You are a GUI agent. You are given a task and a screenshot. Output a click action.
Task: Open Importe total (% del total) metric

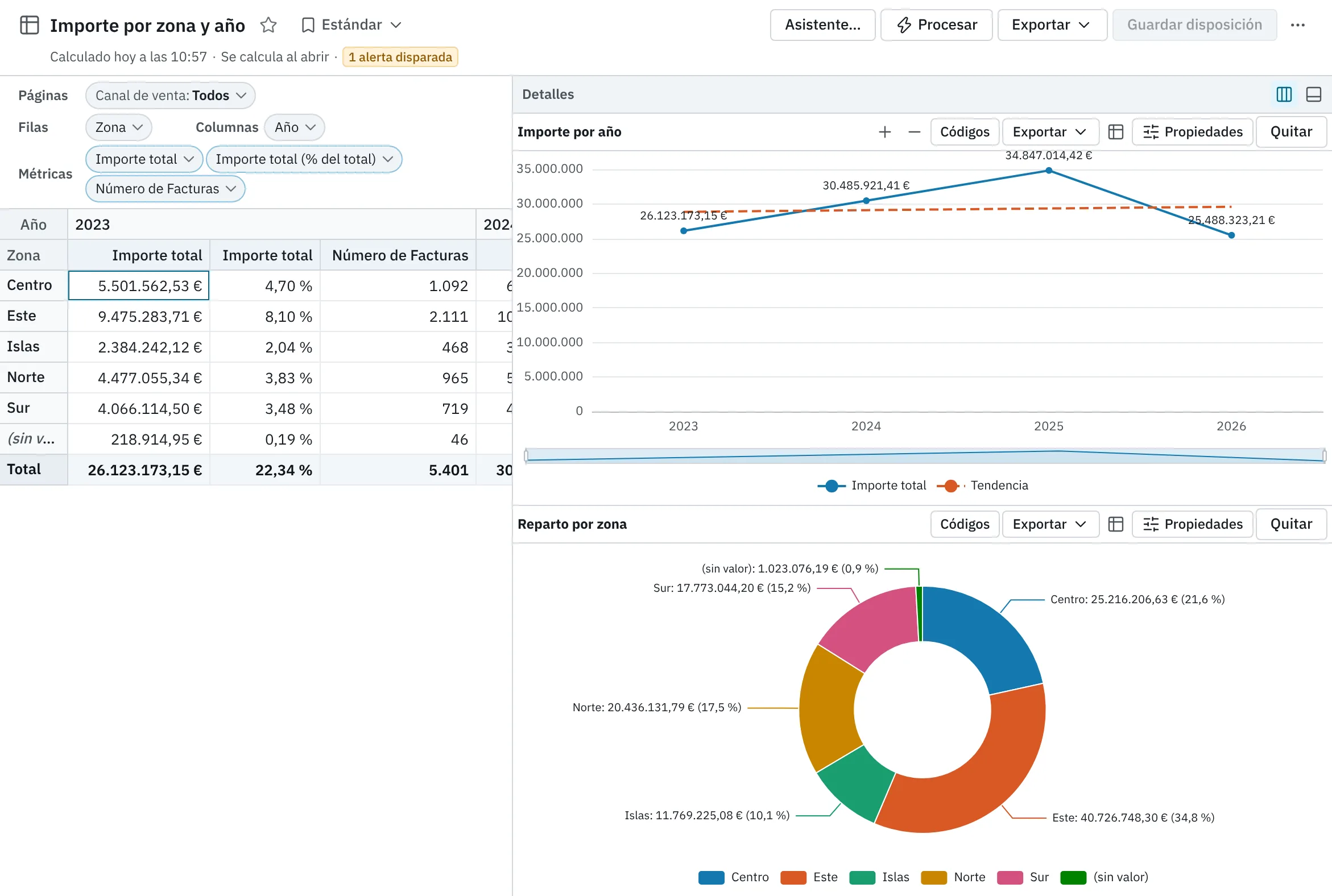(x=304, y=159)
